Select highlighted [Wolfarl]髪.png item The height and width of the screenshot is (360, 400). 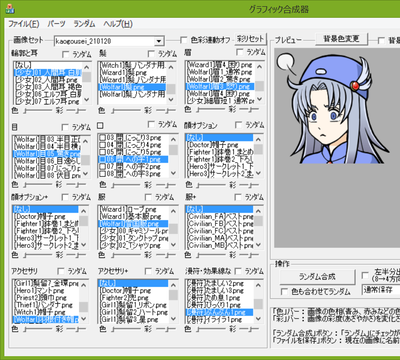pyautogui.click(x=132, y=87)
